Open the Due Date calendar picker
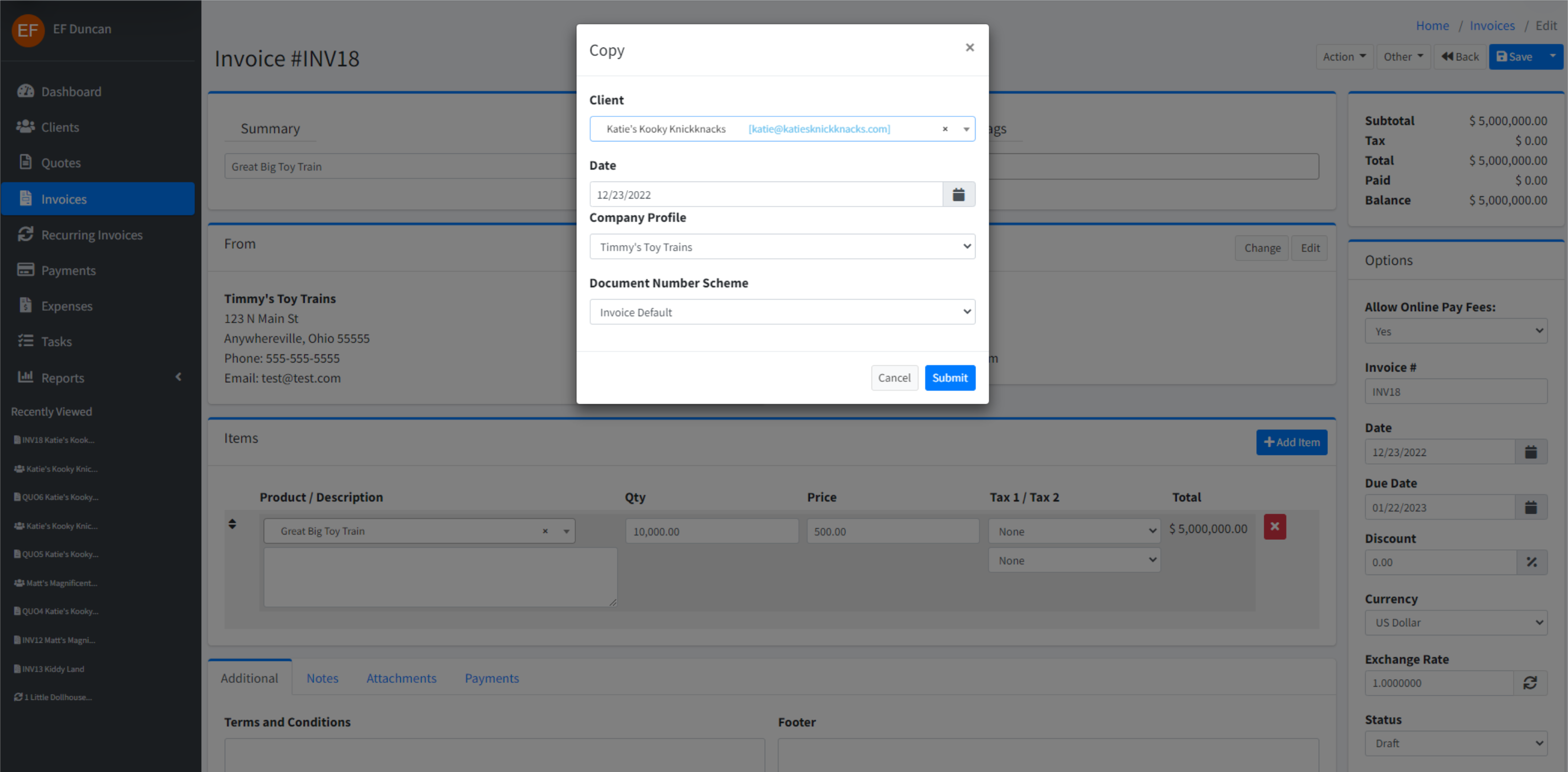This screenshot has height=772, width=1568. click(1530, 507)
